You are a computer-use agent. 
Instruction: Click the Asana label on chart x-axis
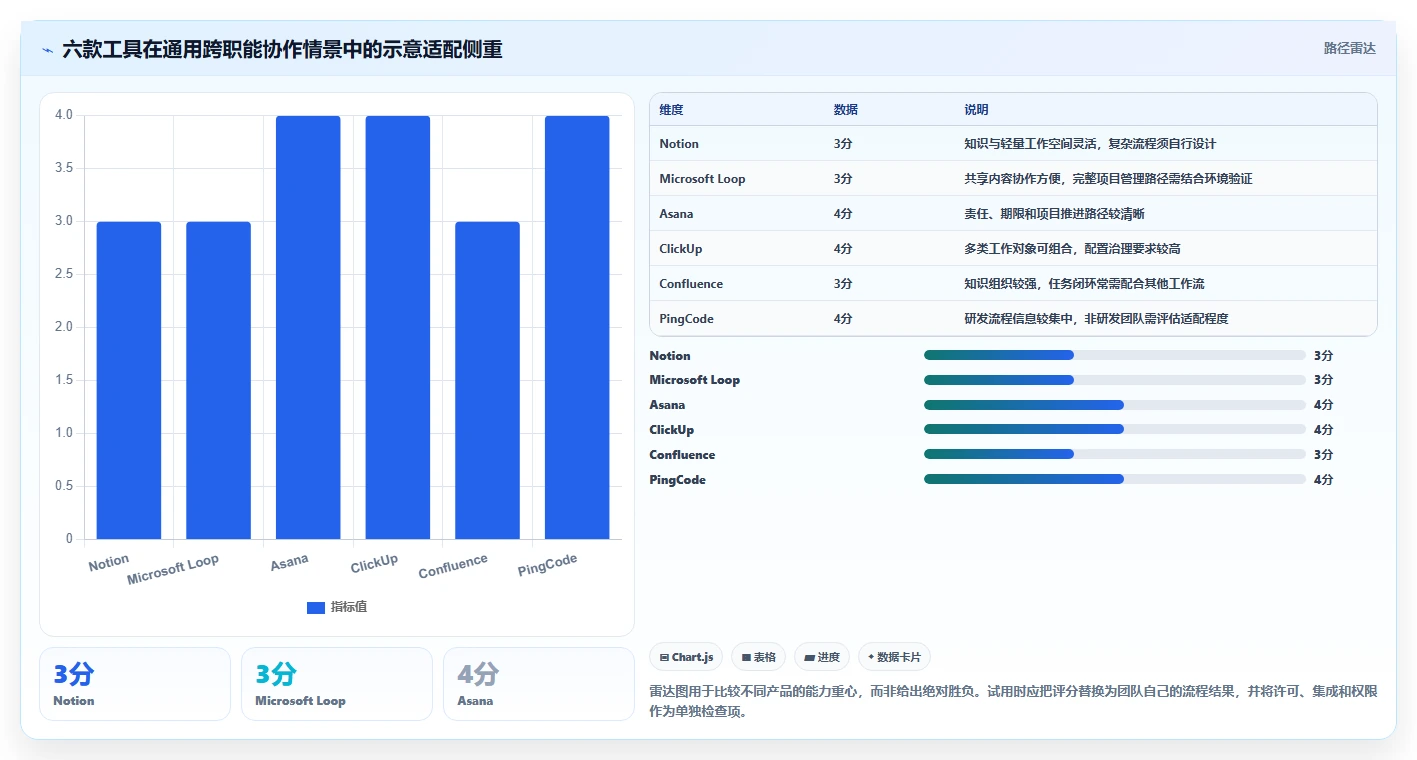click(x=290, y=563)
